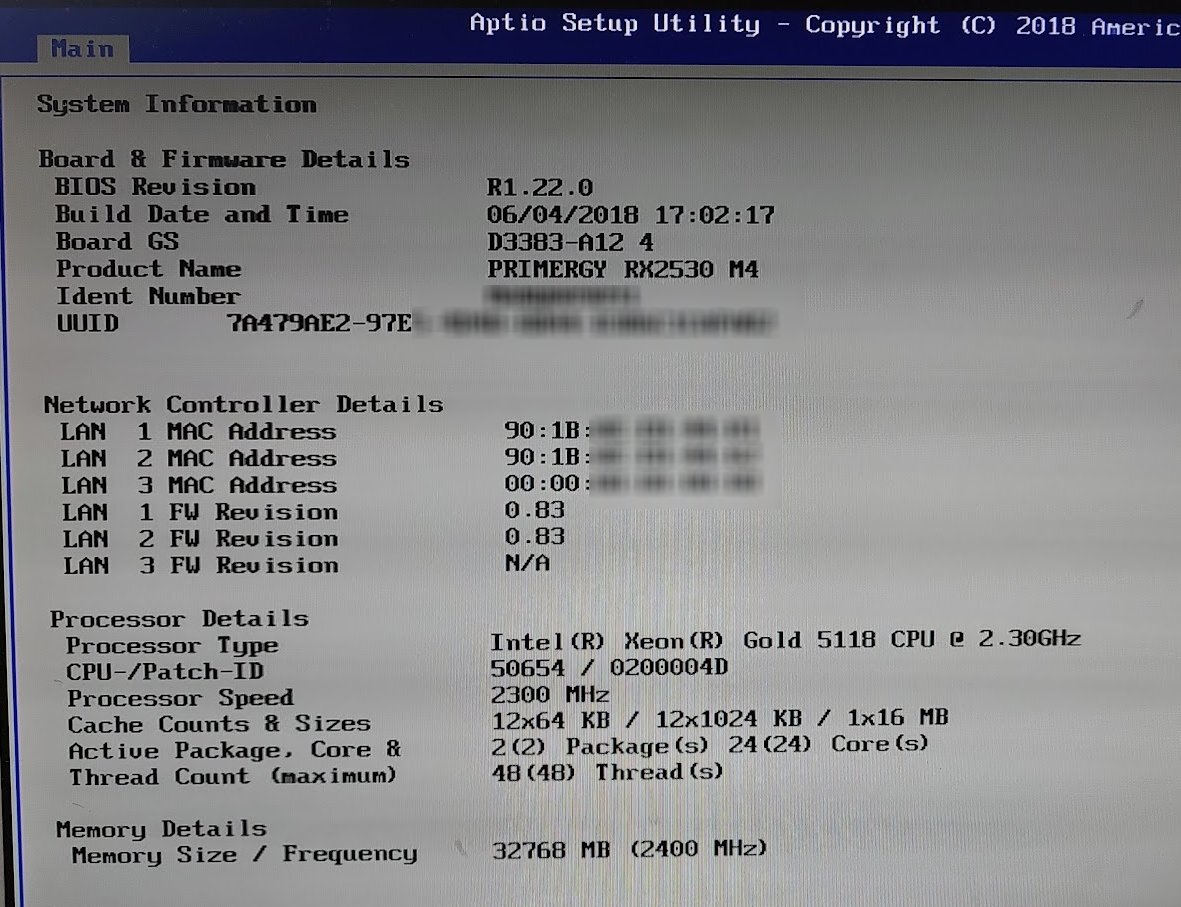The image size is (1181, 907).
Task: Select the LAN 2 MAC Address label
Action: (x=199, y=459)
